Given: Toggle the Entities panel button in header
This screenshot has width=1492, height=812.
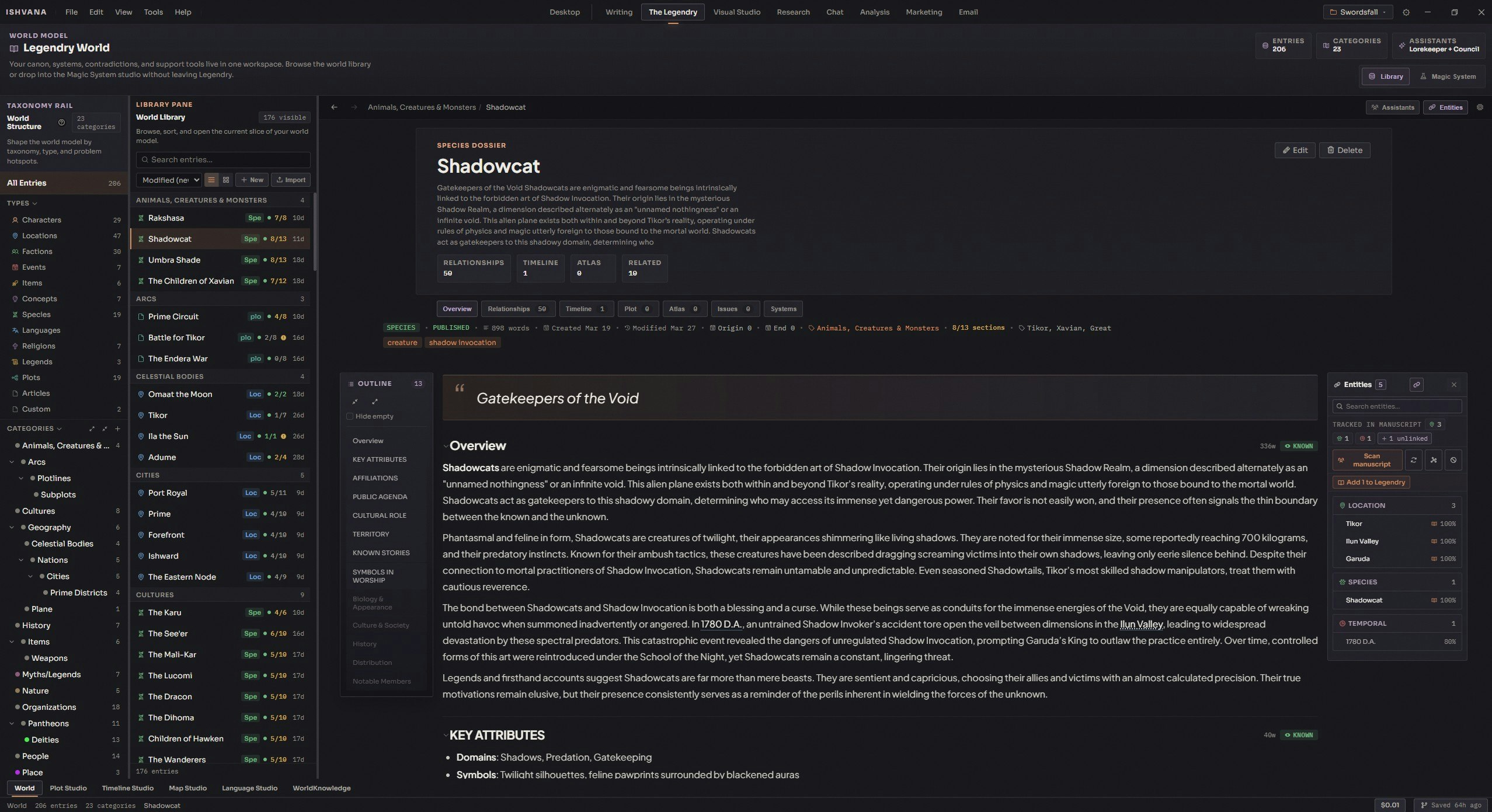Looking at the screenshot, I should tap(1445, 107).
